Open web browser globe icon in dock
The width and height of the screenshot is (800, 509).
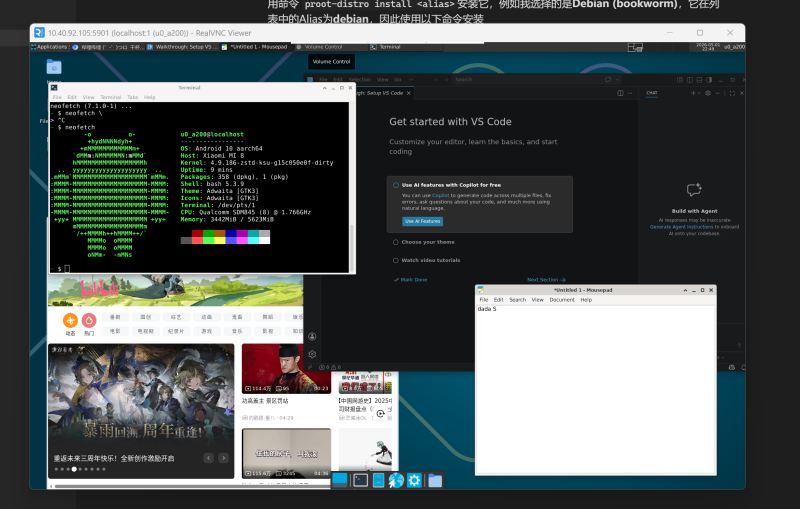tap(396, 480)
